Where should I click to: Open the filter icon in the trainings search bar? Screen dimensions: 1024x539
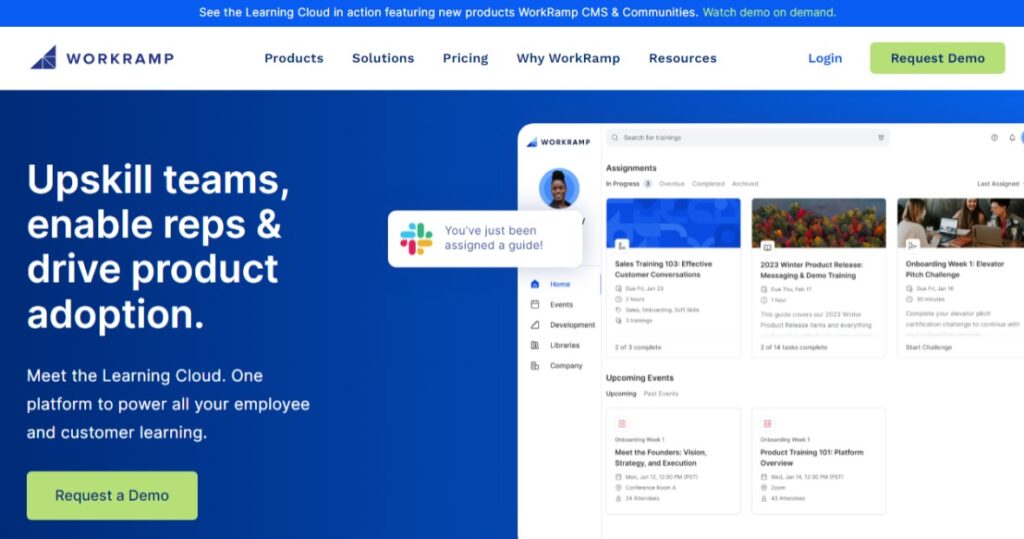(x=880, y=138)
